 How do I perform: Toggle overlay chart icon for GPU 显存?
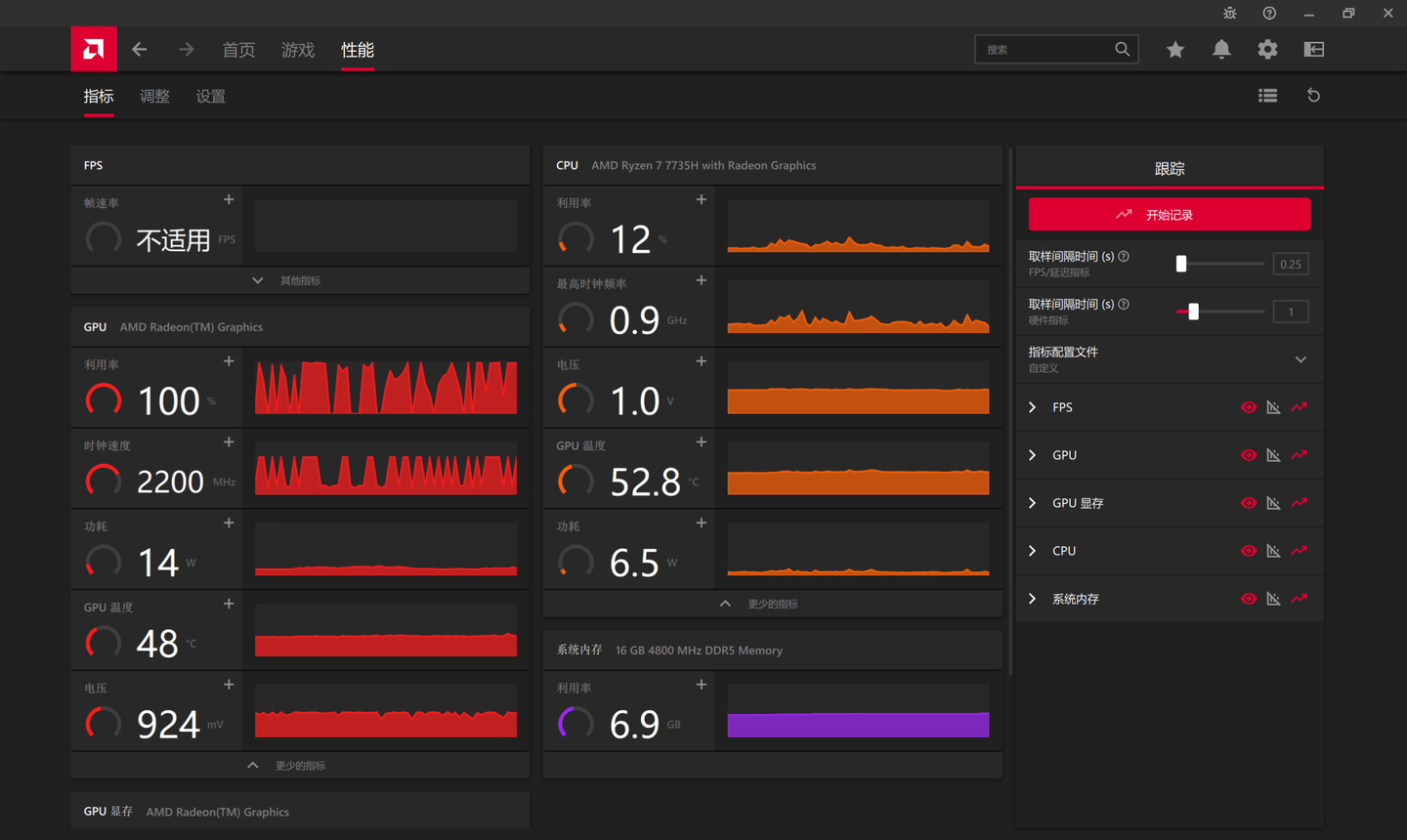coord(1273,503)
